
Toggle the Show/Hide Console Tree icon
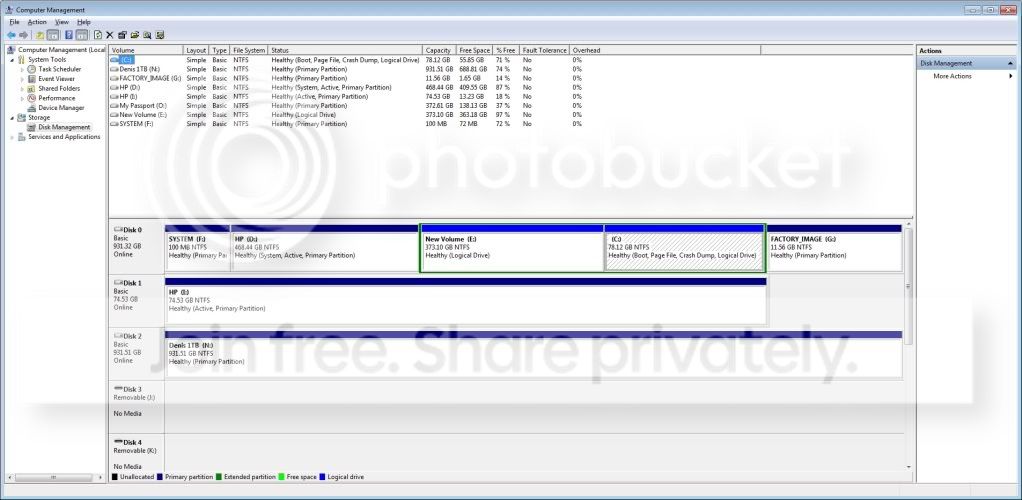53,35
